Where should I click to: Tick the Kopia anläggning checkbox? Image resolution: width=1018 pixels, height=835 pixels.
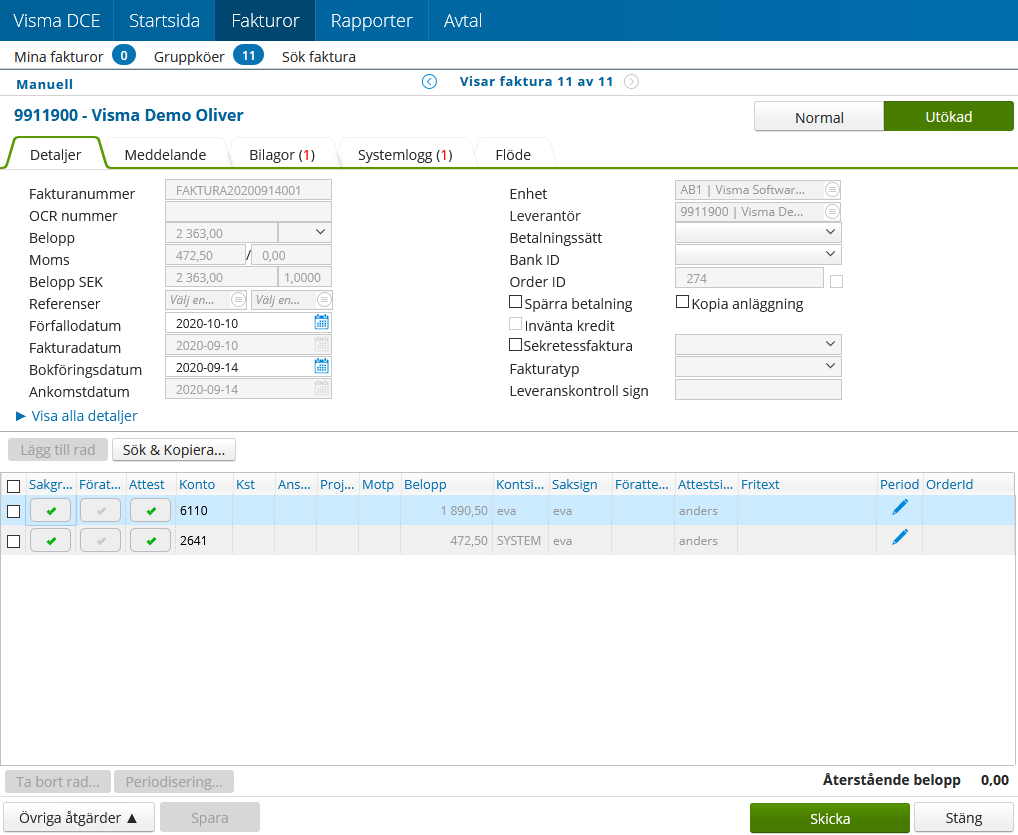click(x=681, y=303)
